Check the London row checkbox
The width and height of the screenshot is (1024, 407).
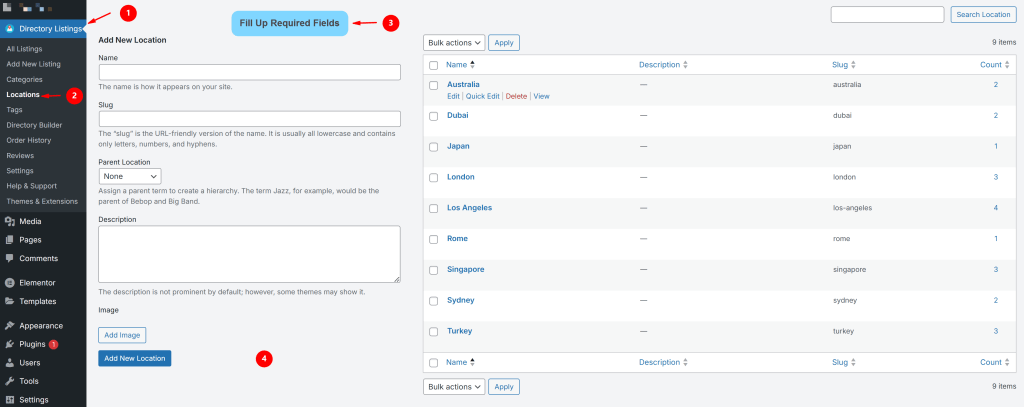(x=434, y=178)
